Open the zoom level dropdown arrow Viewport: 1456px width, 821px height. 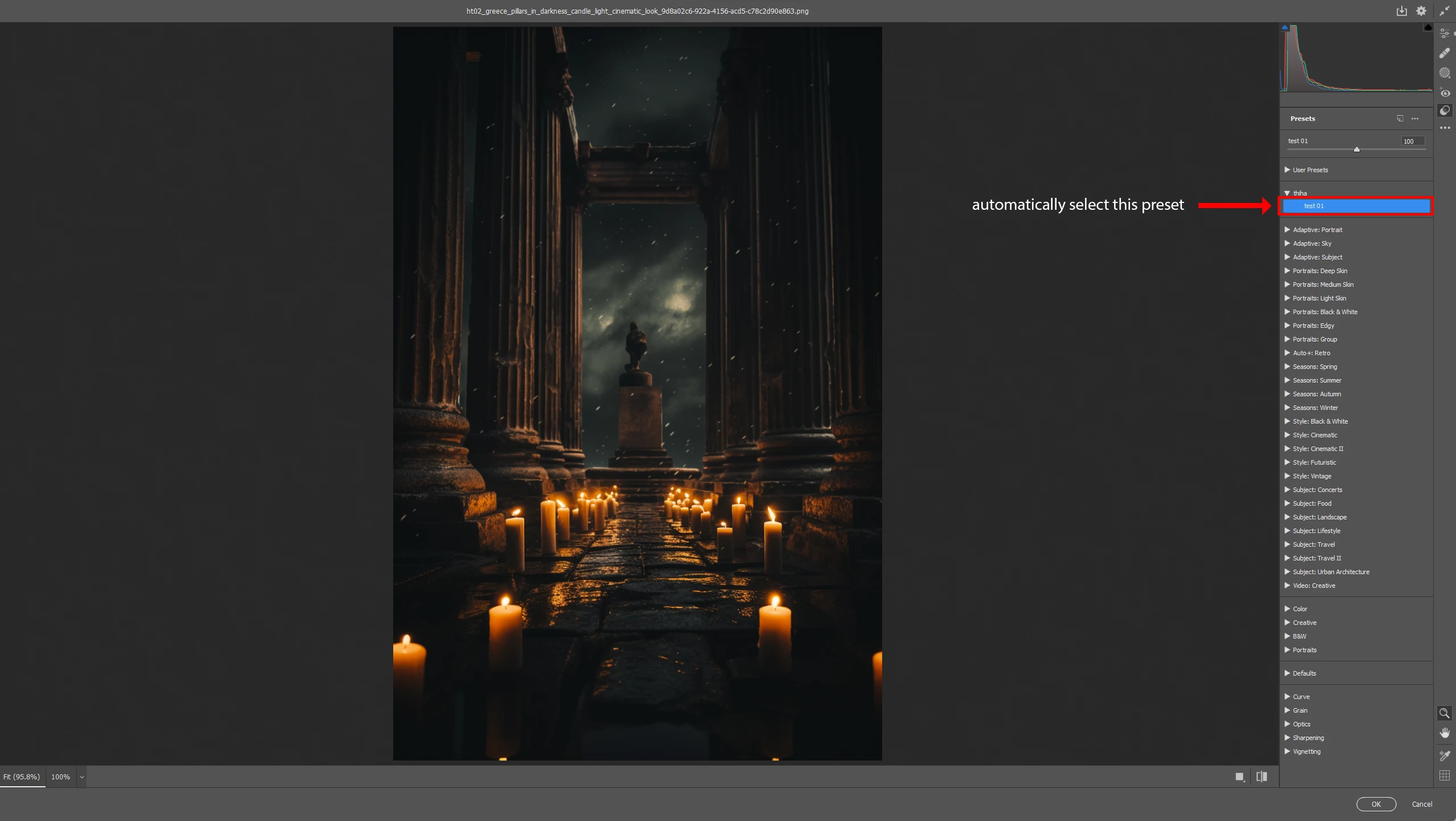(81, 777)
